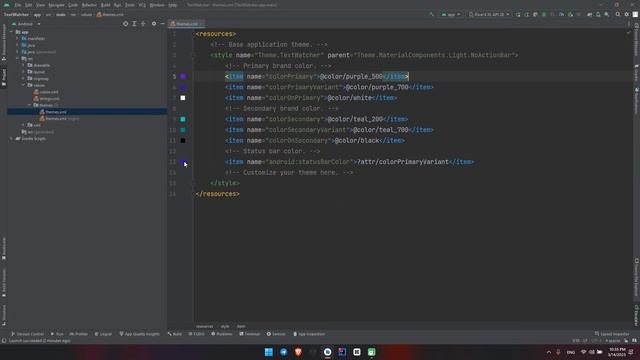Click the green spreadsheet taskbar icon

pos(371,352)
